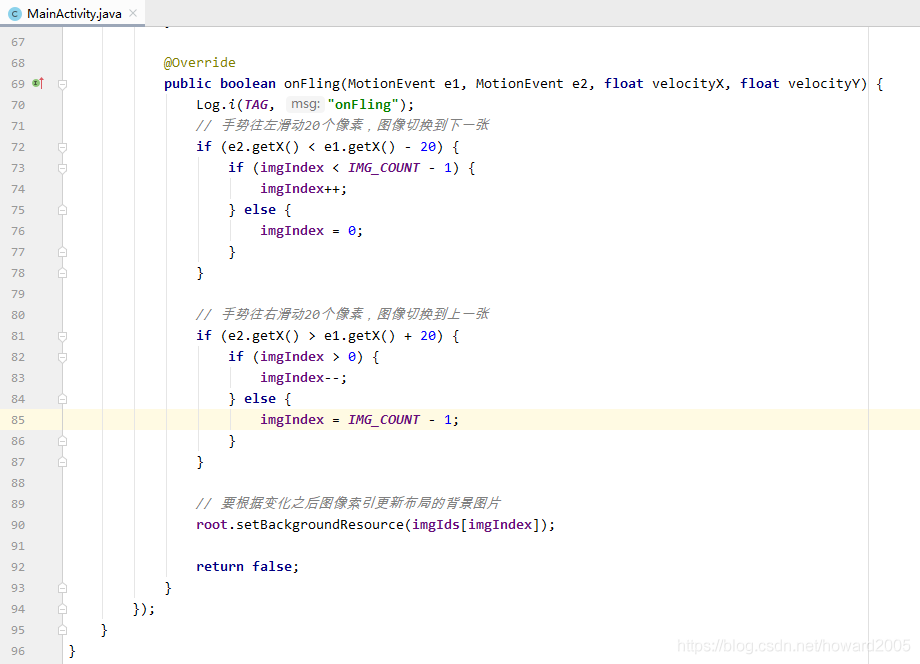This screenshot has width=920, height=664.
Task: Click the @Override annotation
Action: (x=199, y=63)
